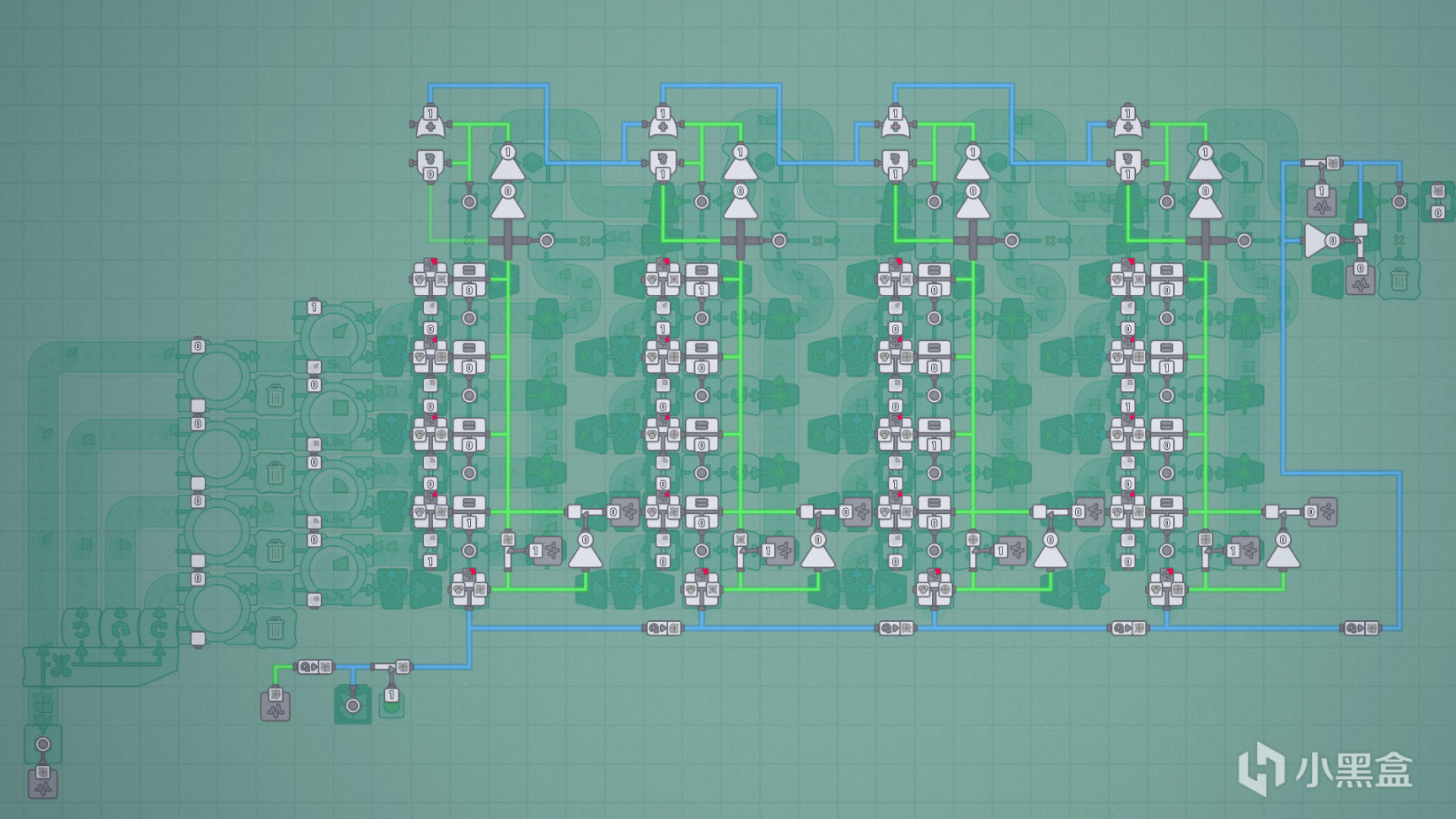The height and width of the screenshot is (819, 1456).
Task: Select the four-quadrant block at the rightmost column's base
Action: pyautogui.click(x=1167, y=588)
